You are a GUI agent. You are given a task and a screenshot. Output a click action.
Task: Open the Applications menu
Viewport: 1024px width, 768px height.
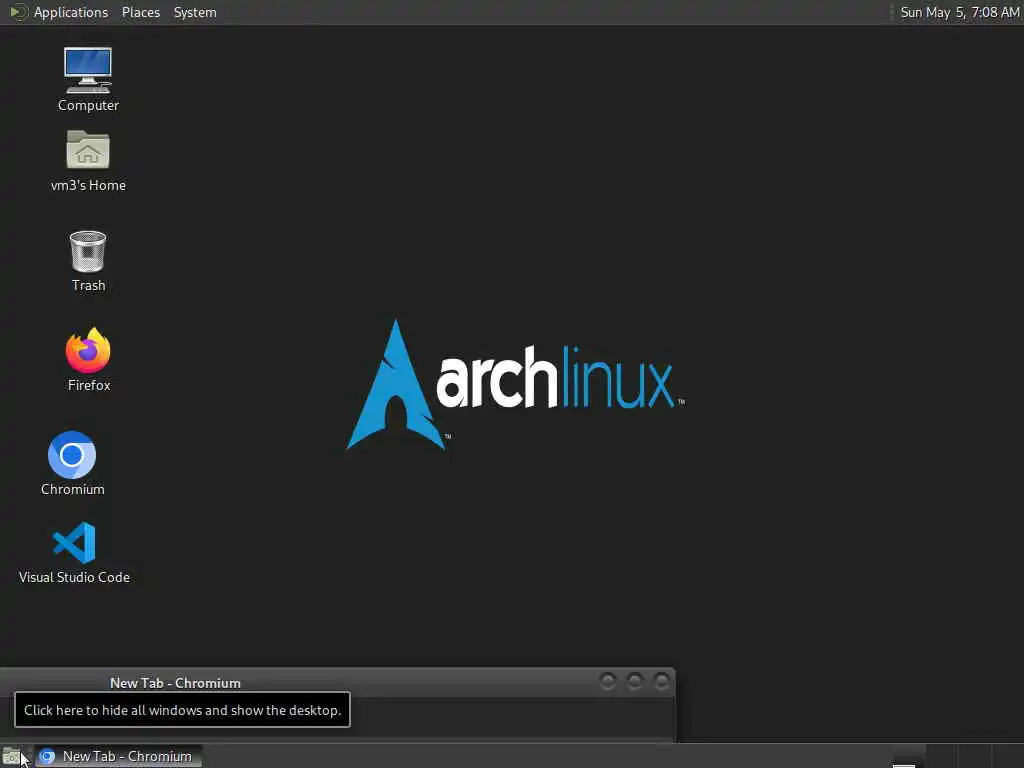point(71,12)
